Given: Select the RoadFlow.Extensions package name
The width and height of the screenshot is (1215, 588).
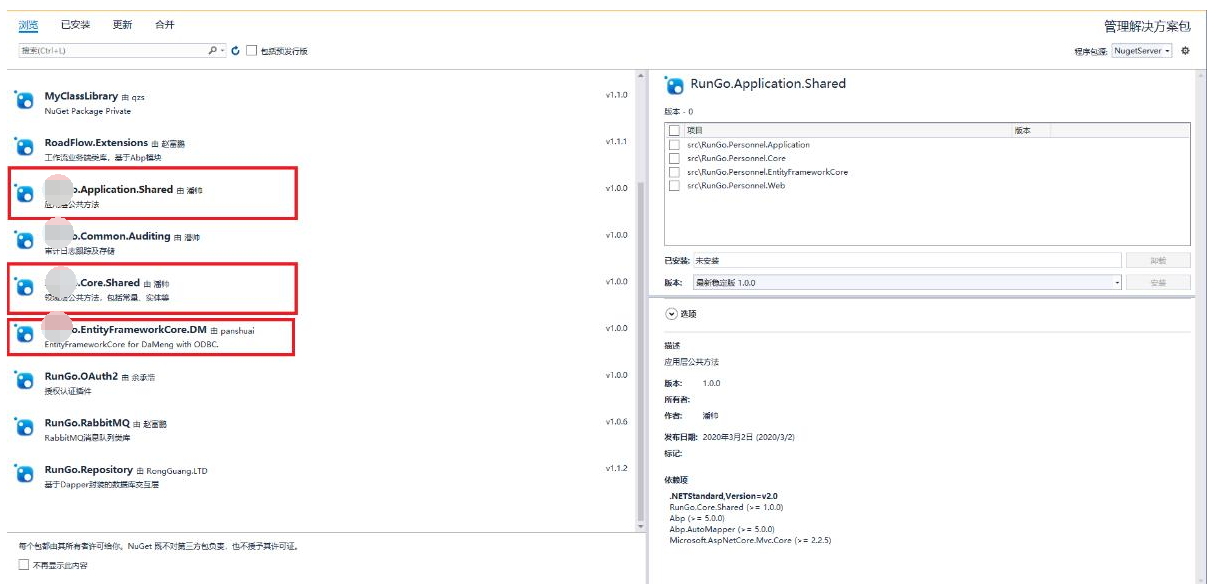Looking at the screenshot, I should click(96, 143).
